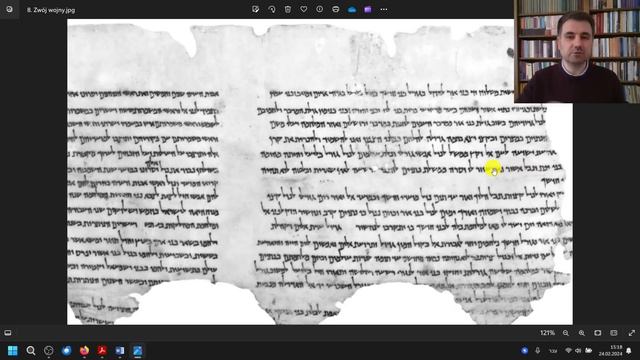
Task: Open the clock showing 24.02.2024
Action: [610, 351]
